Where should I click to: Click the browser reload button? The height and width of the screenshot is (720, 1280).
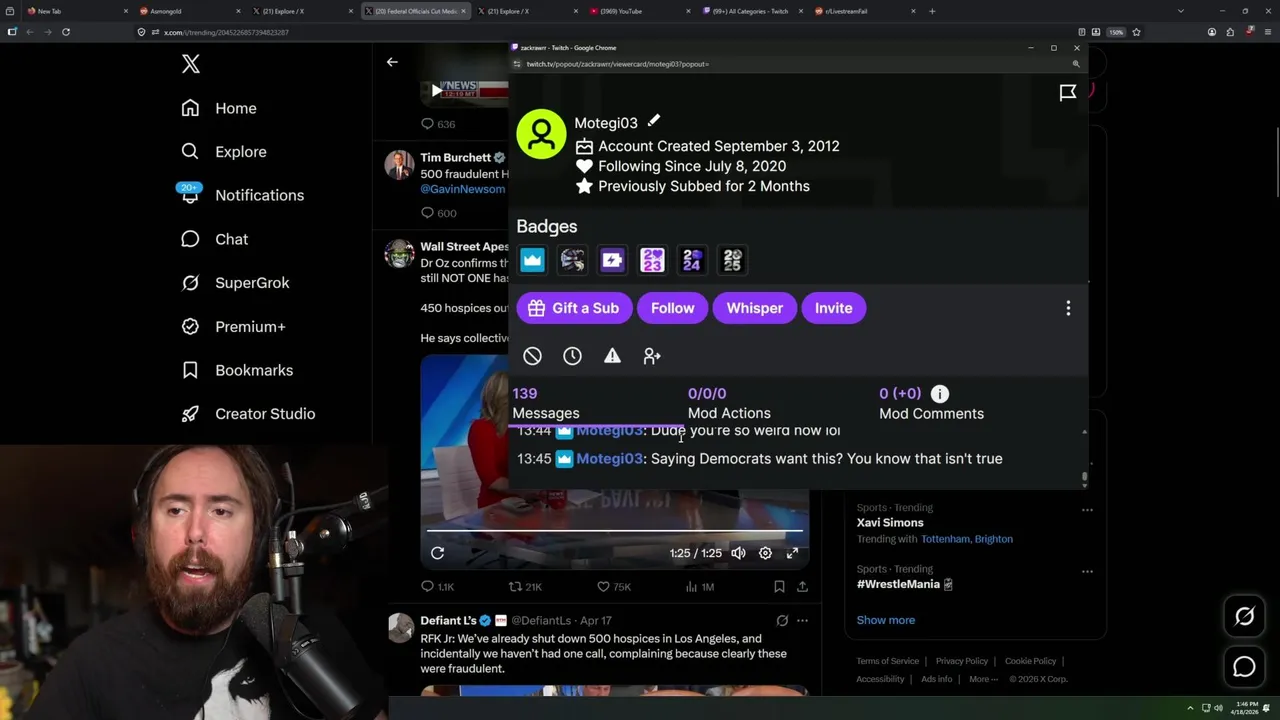pos(65,32)
